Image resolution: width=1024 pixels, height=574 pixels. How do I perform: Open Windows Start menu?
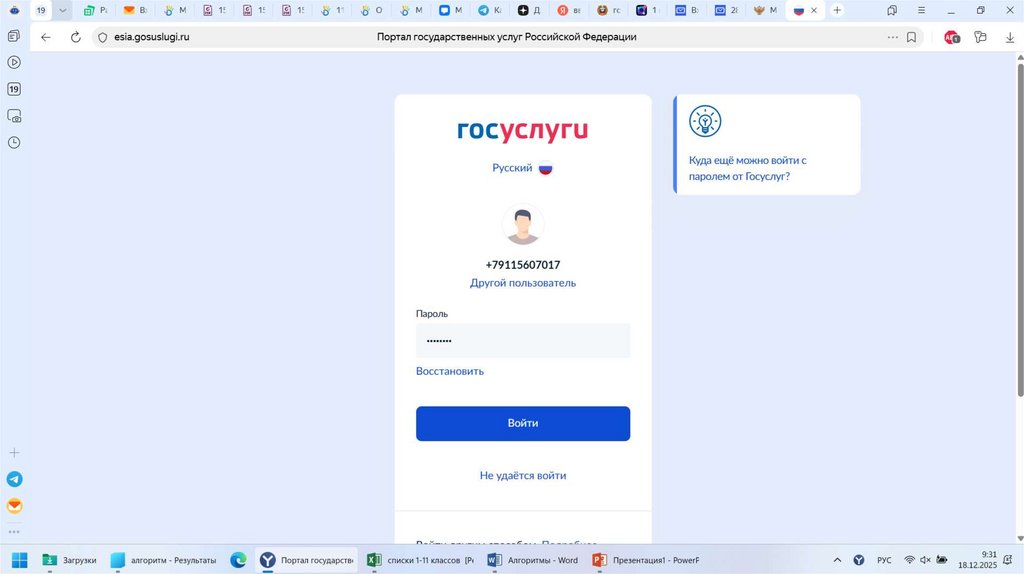coord(20,560)
